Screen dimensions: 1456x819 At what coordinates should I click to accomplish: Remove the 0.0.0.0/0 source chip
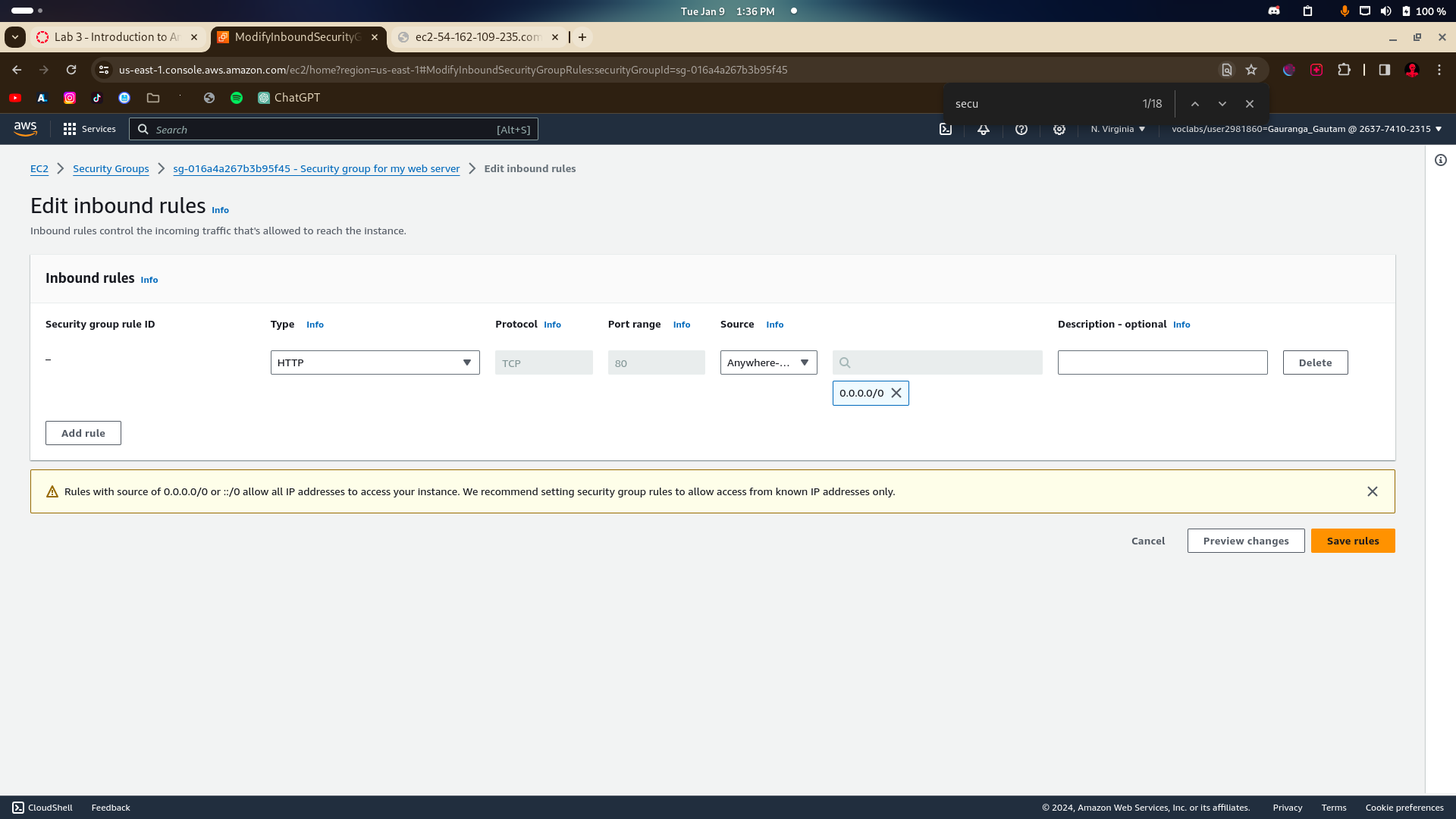click(896, 393)
